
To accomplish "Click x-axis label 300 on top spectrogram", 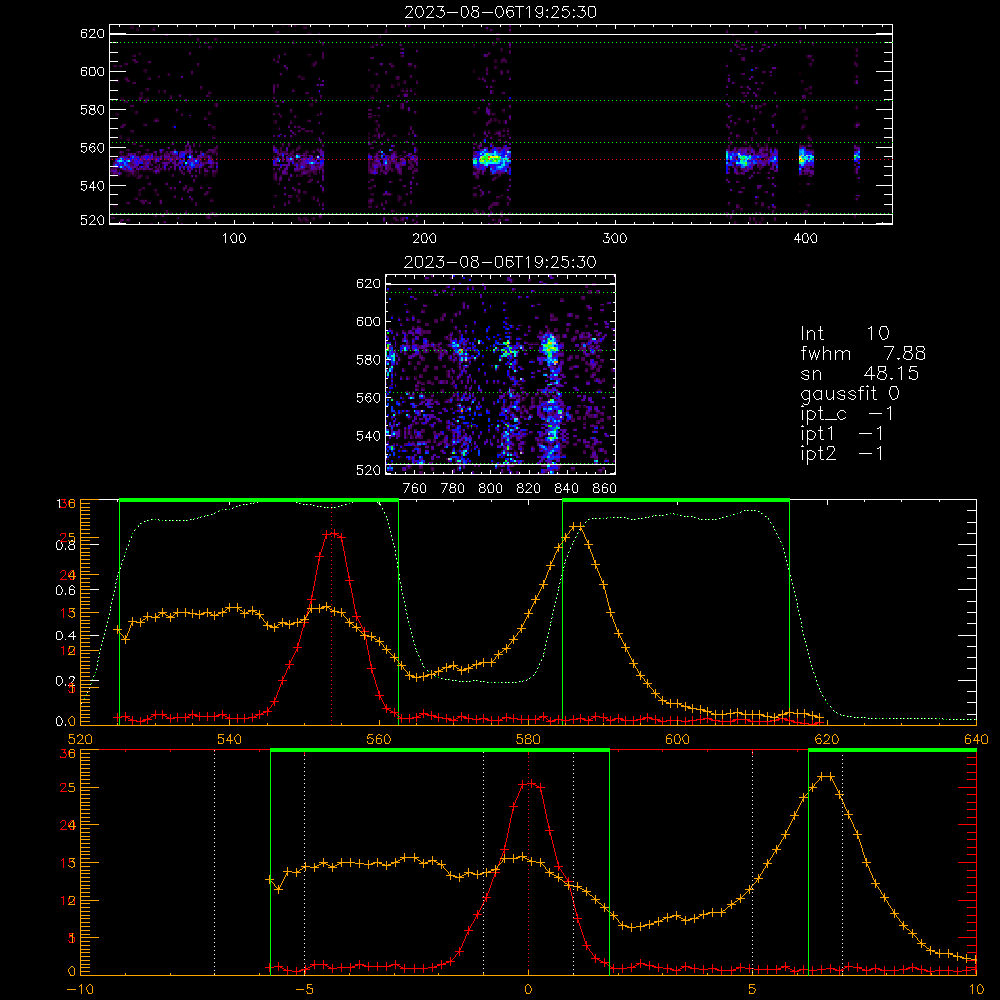I will click(x=615, y=239).
